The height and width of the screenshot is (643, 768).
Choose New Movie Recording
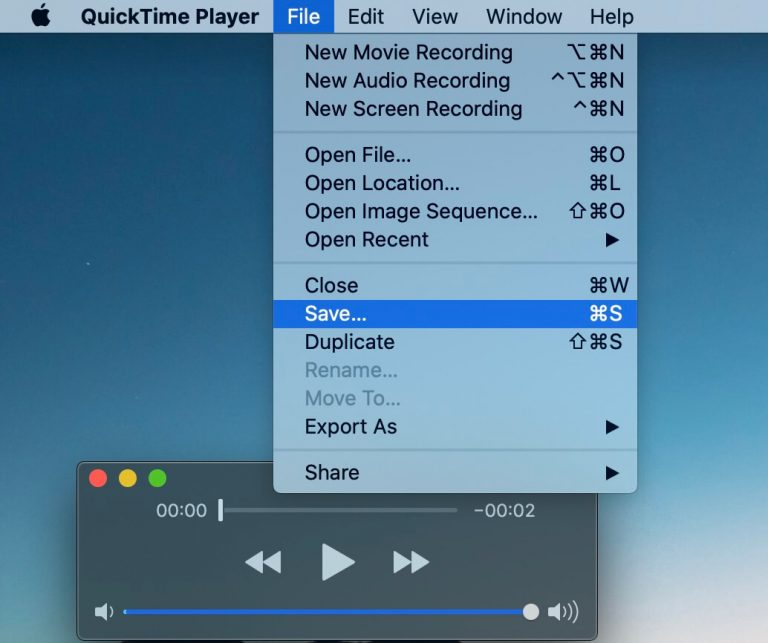(455, 52)
